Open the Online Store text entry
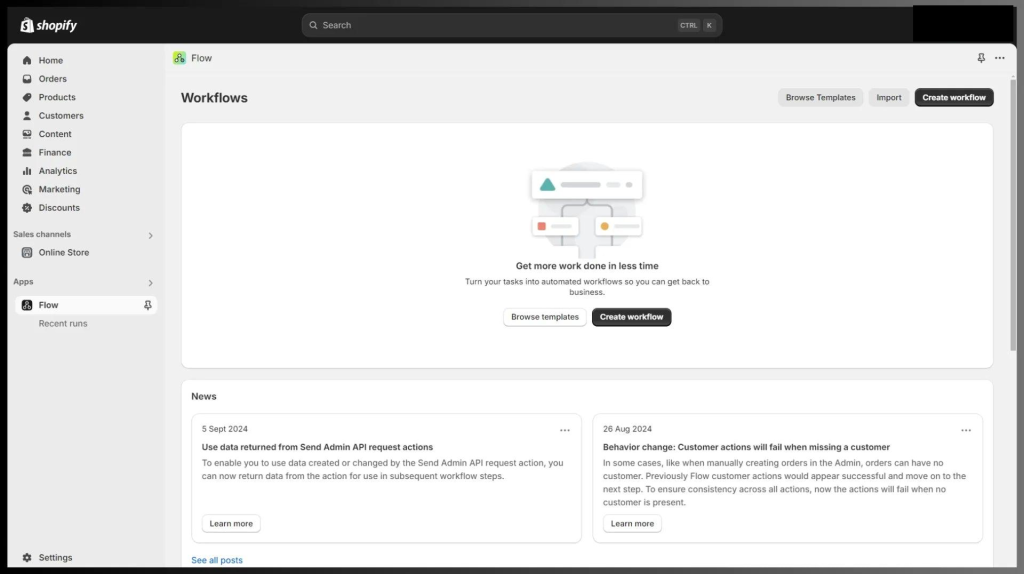This screenshot has height=574, width=1024. point(64,252)
